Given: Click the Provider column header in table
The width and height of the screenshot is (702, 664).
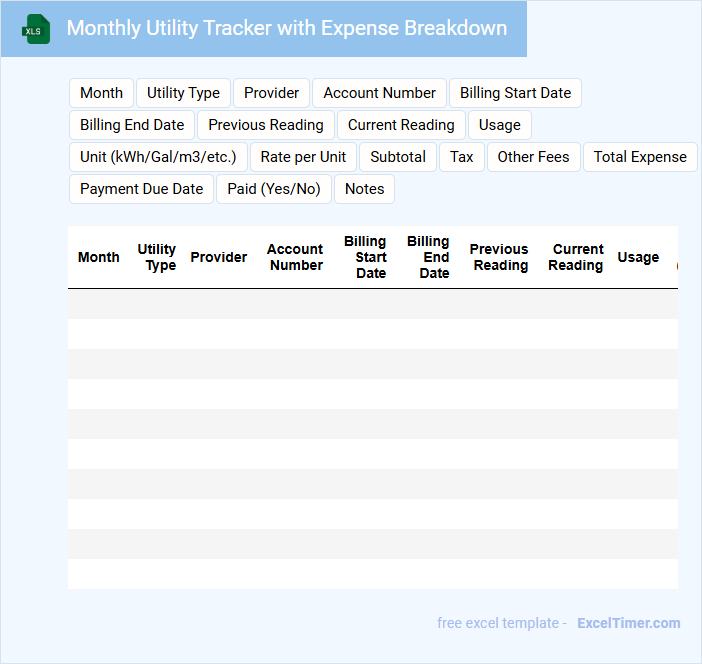Looking at the screenshot, I should [218, 257].
